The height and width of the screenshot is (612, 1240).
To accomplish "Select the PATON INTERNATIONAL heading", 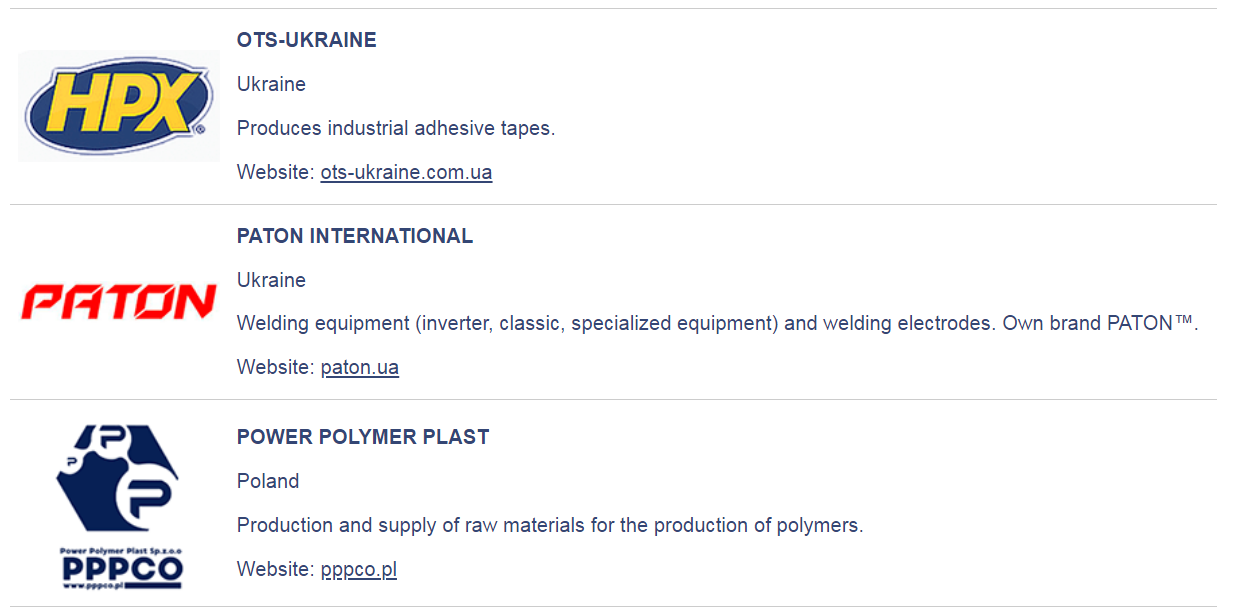I will tap(354, 236).
